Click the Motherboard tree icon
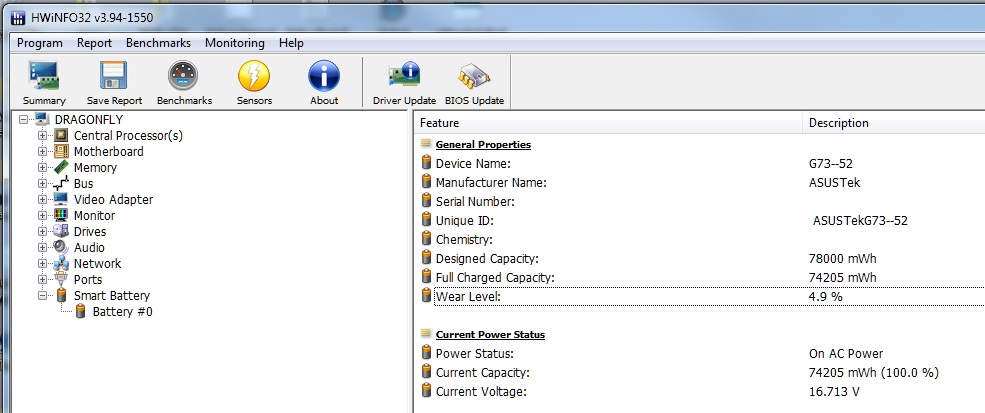Viewport: 985px width, 413px height. pyautogui.click(x=61, y=151)
